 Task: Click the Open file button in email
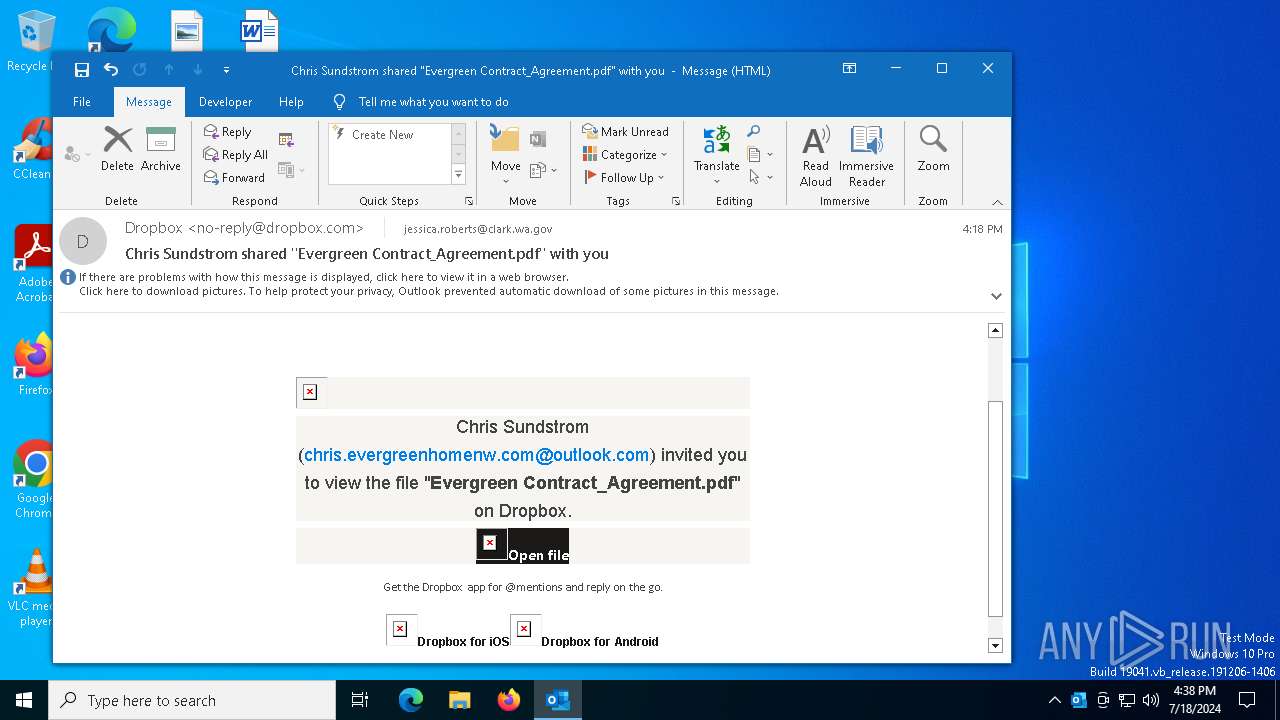[522, 546]
